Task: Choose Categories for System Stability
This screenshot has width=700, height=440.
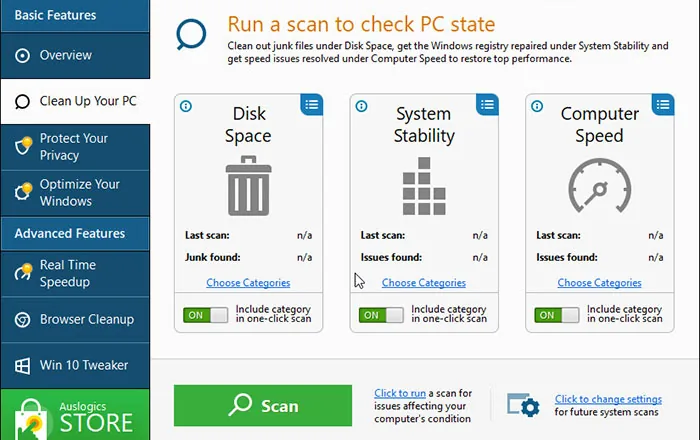Action: (x=424, y=283)
